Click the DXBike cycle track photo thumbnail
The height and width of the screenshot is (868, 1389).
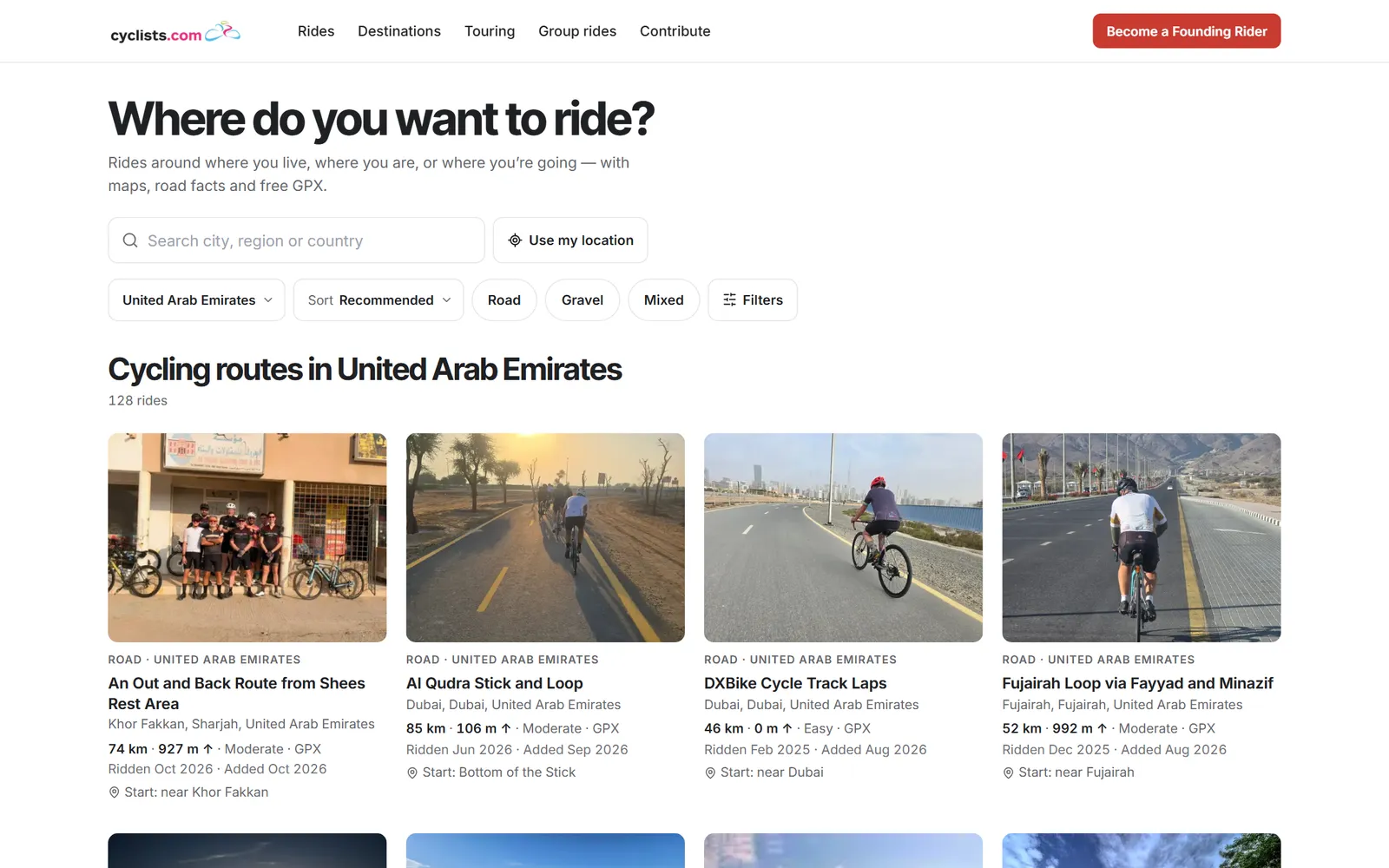[843, 538]
